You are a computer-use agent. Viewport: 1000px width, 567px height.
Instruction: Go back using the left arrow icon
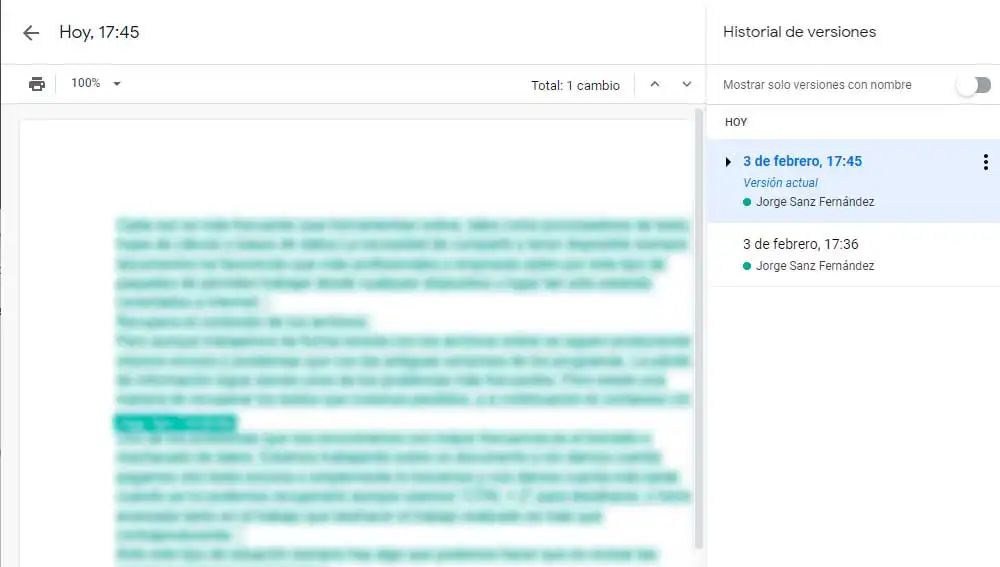[x=31, y=33]
